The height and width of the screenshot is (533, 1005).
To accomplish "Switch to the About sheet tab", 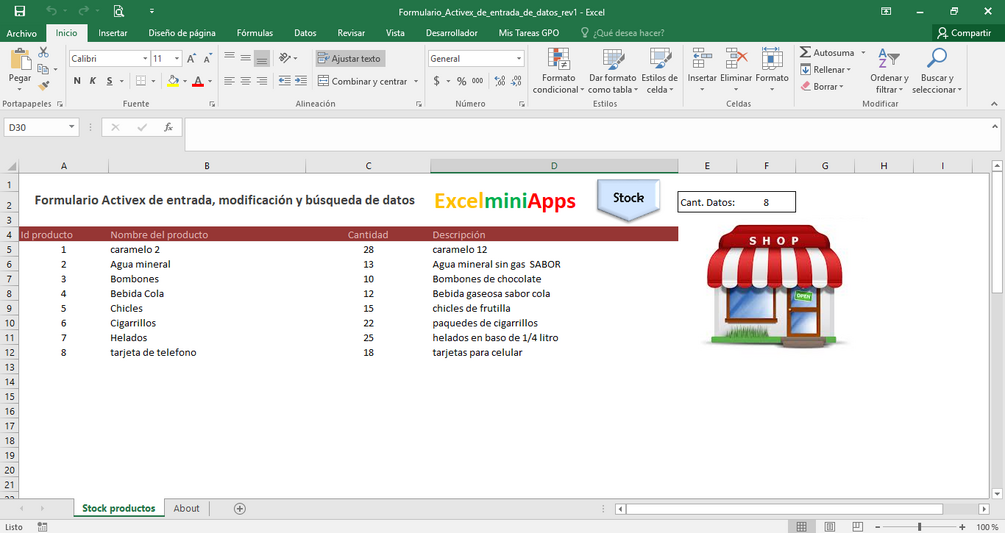I will tap(187, 508).
